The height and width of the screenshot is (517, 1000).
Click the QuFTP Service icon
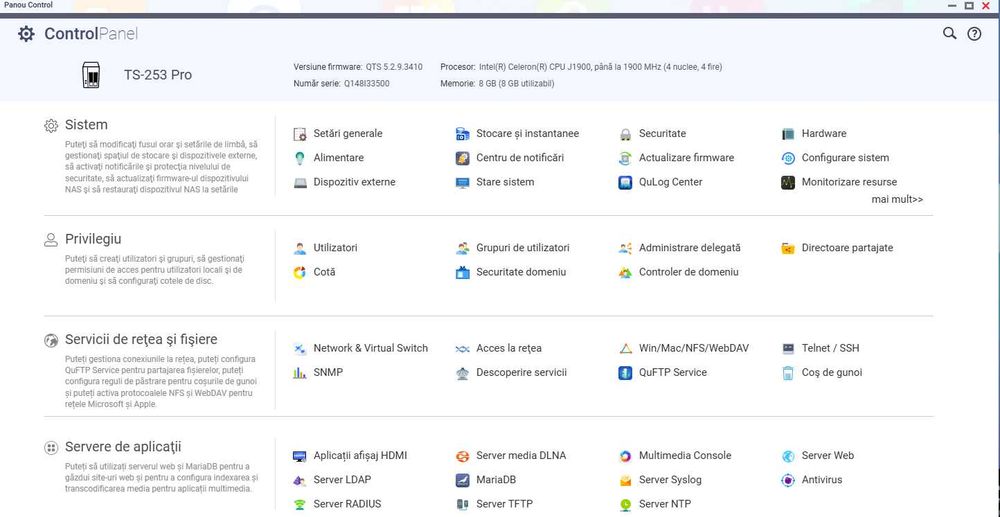click(625, 373)
